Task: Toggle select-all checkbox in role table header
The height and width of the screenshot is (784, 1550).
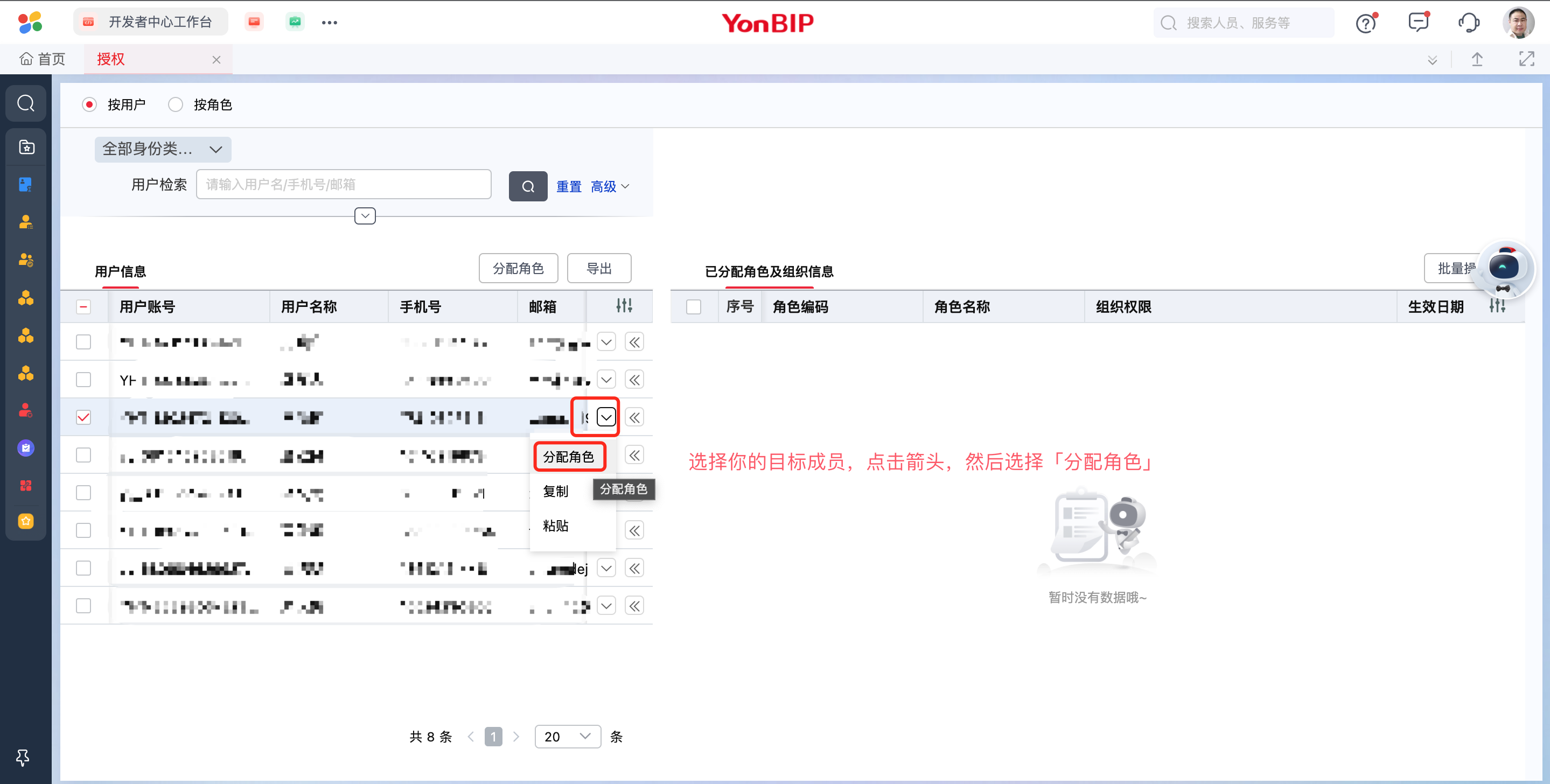Action: tap(693, 307)
